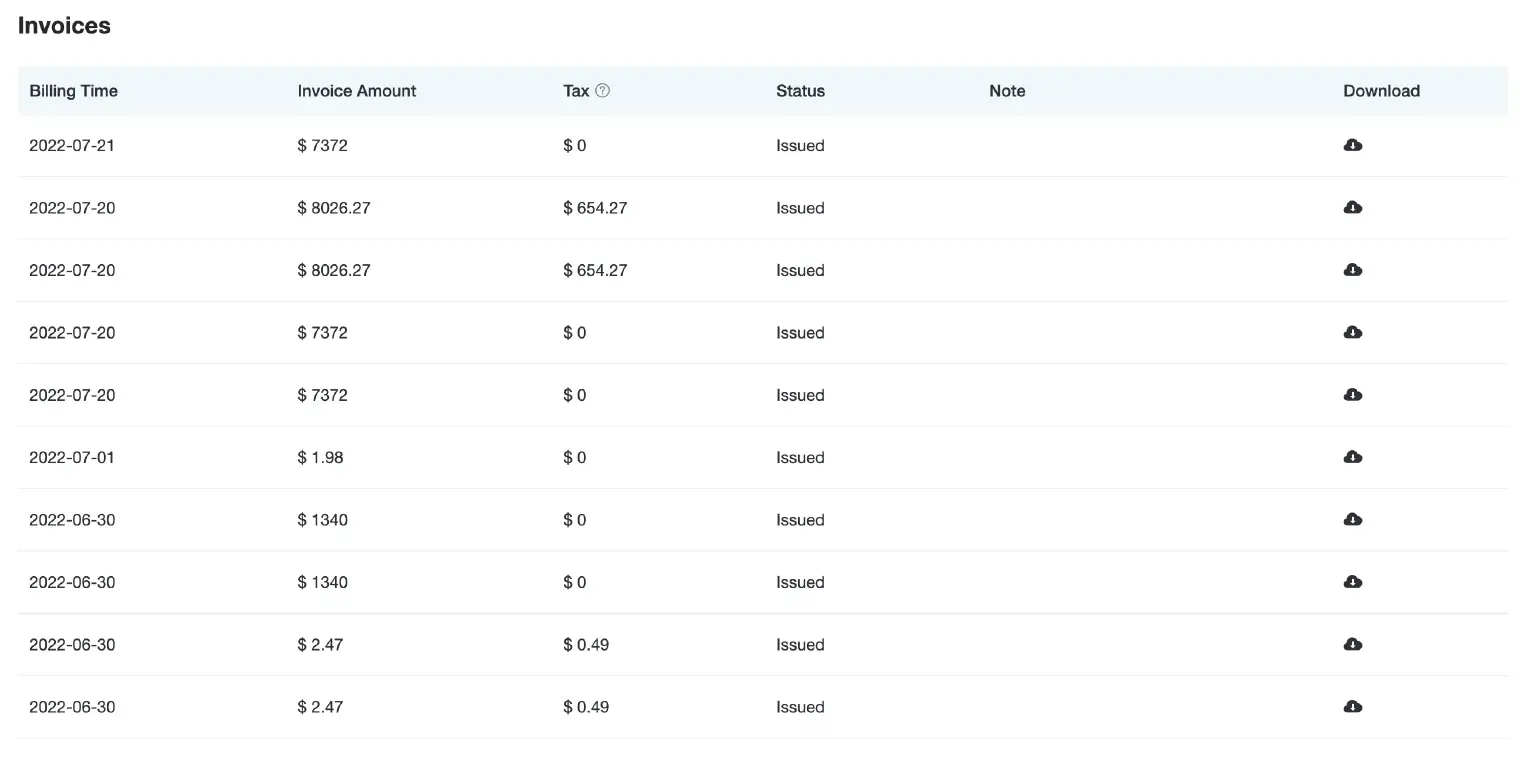Click the upper $ 8026.27 invoice amount
The width and height of the screenshot is (1520, 758).
[334, 208]
